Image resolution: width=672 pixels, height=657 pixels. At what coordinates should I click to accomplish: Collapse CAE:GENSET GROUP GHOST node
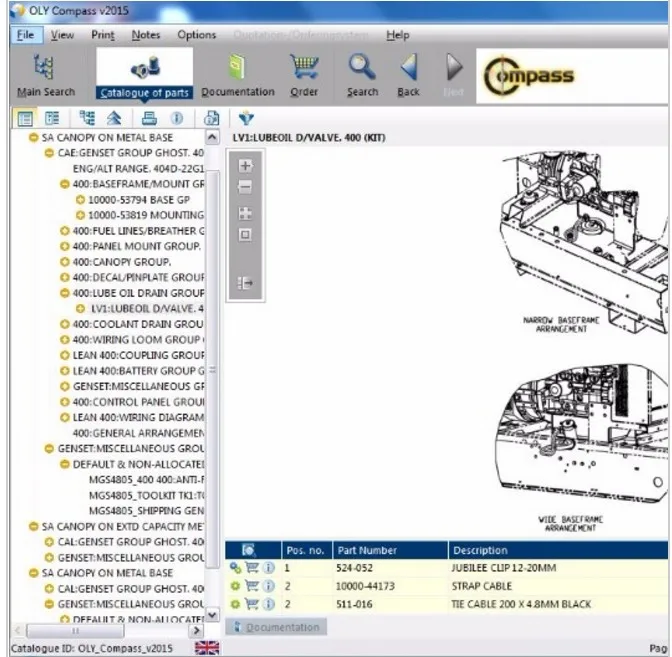49,153
